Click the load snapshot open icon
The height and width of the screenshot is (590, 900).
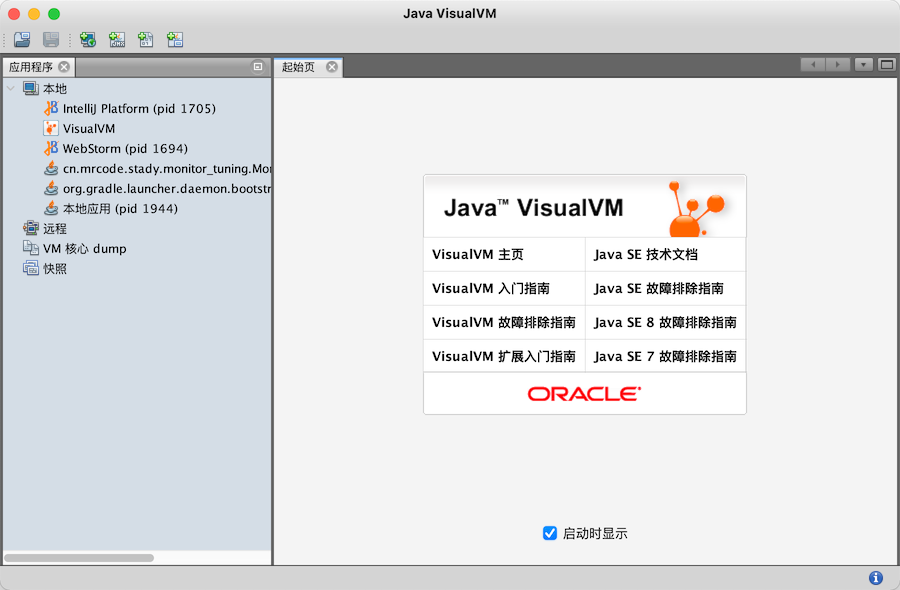pyautogui.click(x=20, y=39)
